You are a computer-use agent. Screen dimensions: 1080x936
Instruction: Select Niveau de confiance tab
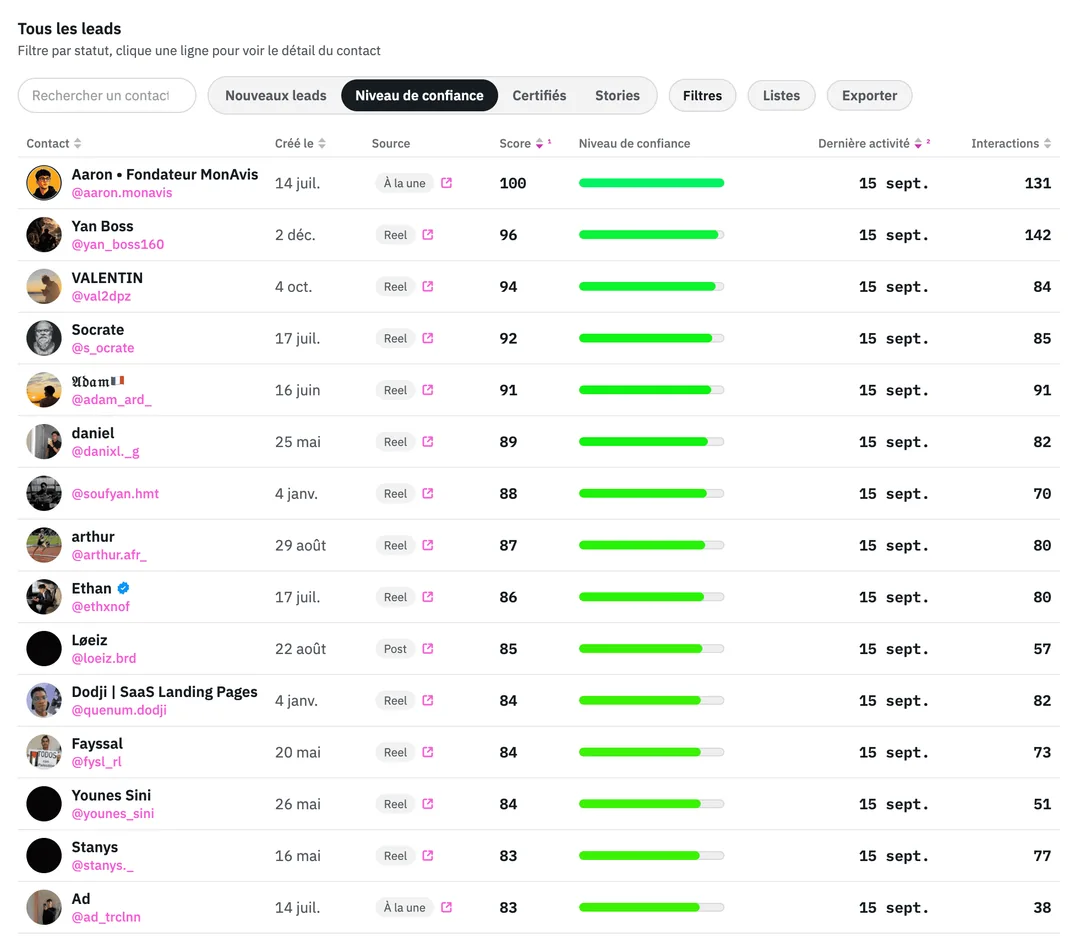click(x=419, y=96)
